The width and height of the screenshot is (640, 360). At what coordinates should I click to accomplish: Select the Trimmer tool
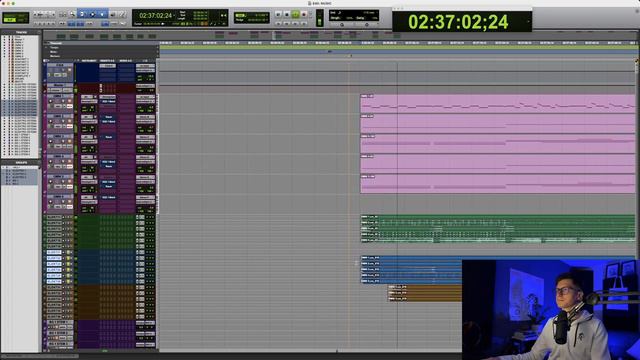coord(82,14)
